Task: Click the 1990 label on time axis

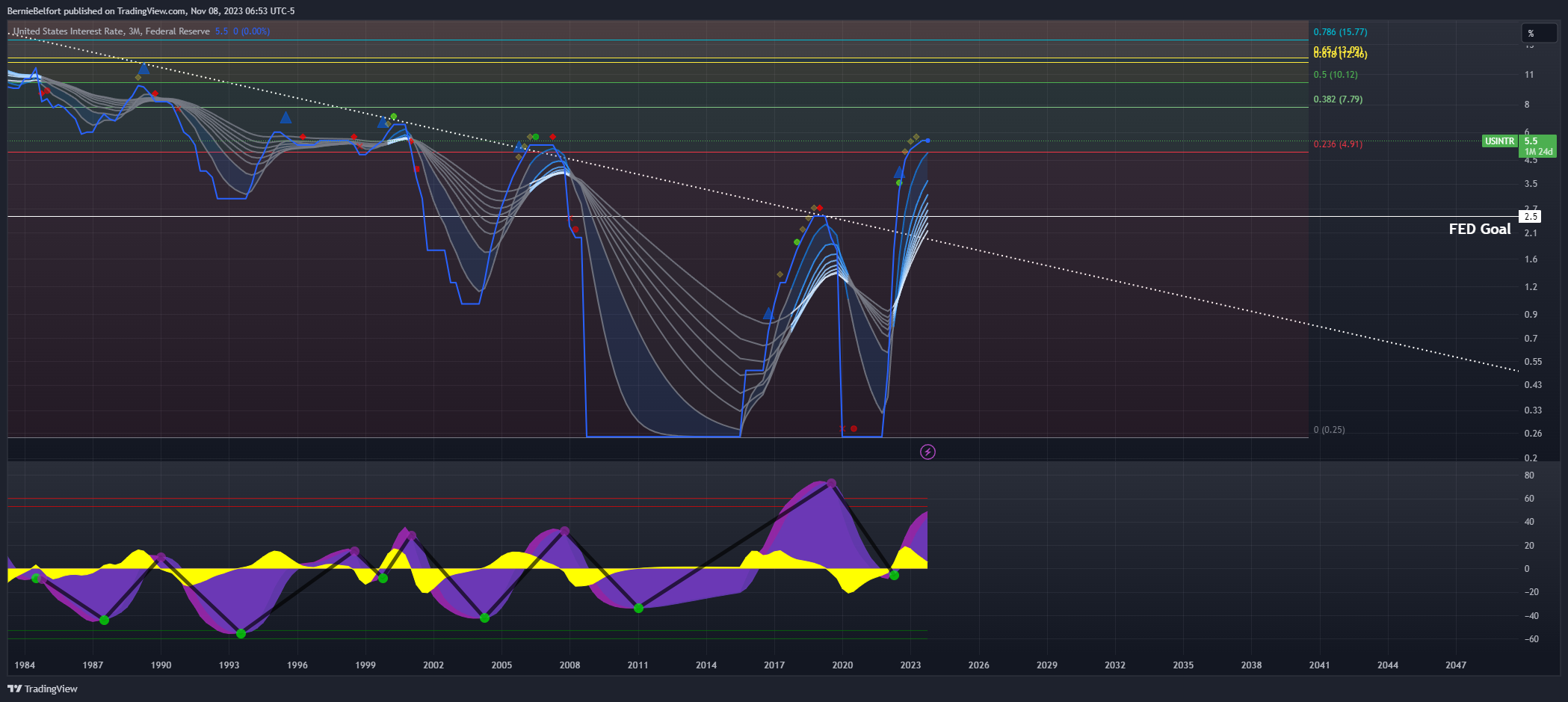Action: [161, 665]
